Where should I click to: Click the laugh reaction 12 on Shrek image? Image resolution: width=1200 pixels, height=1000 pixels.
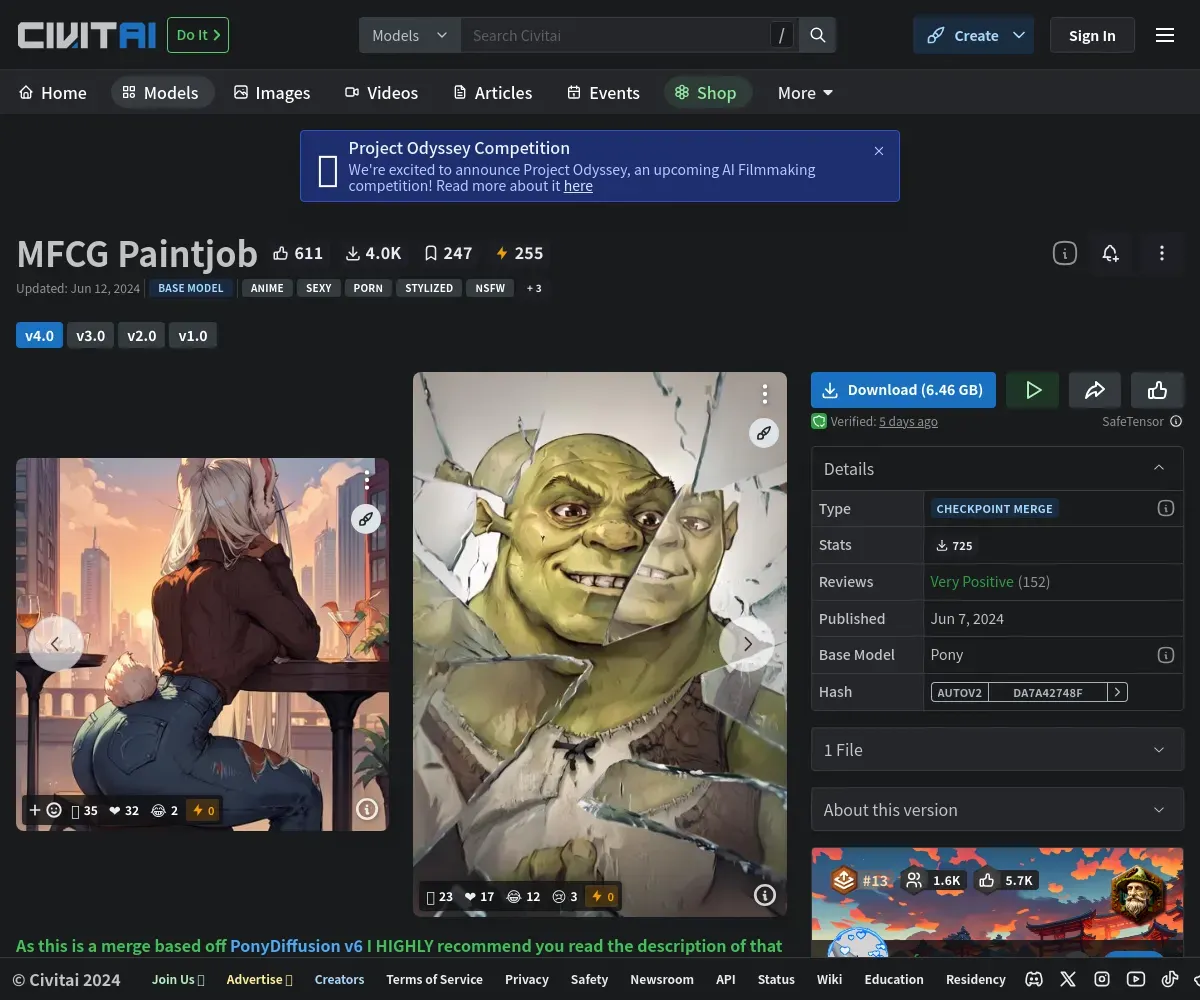click(x=523, y=896)
